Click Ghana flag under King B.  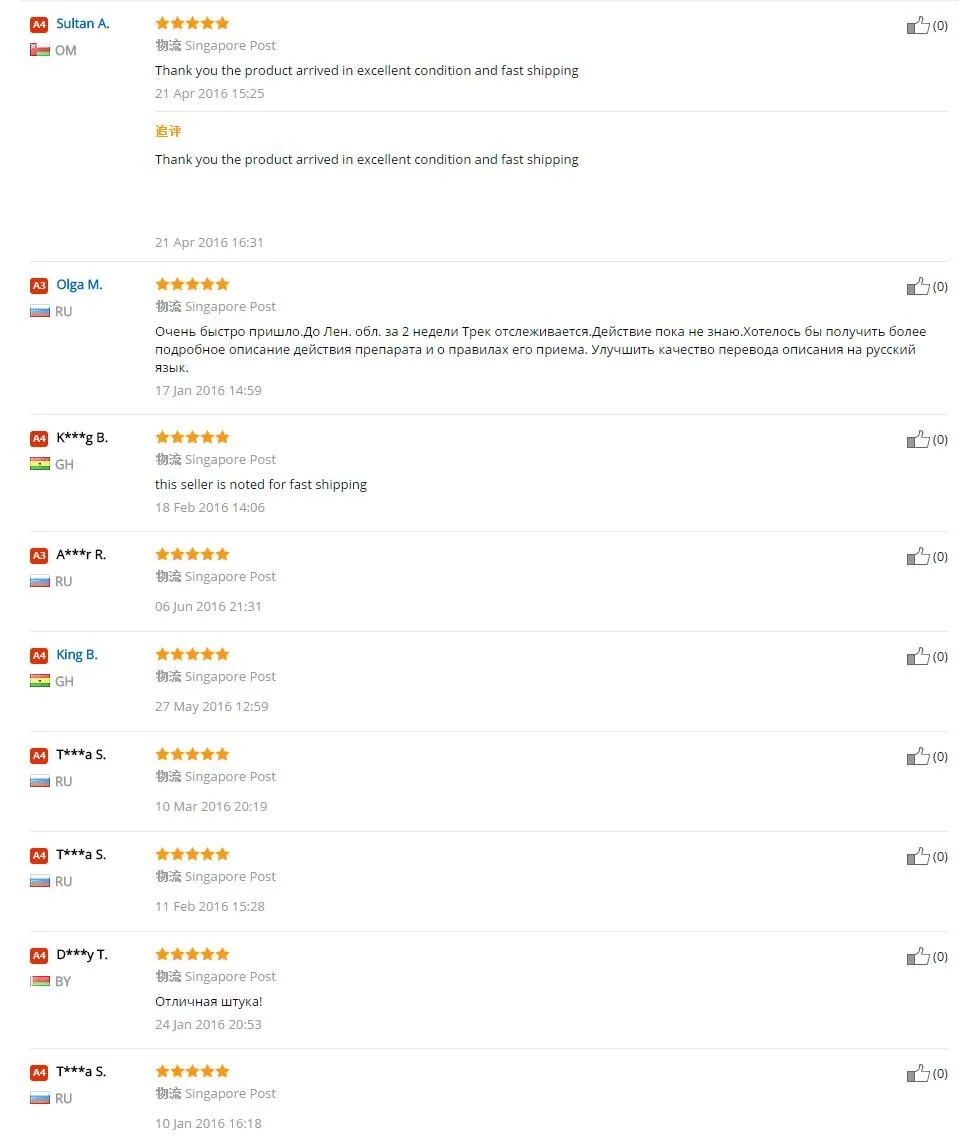pos(40,681)
